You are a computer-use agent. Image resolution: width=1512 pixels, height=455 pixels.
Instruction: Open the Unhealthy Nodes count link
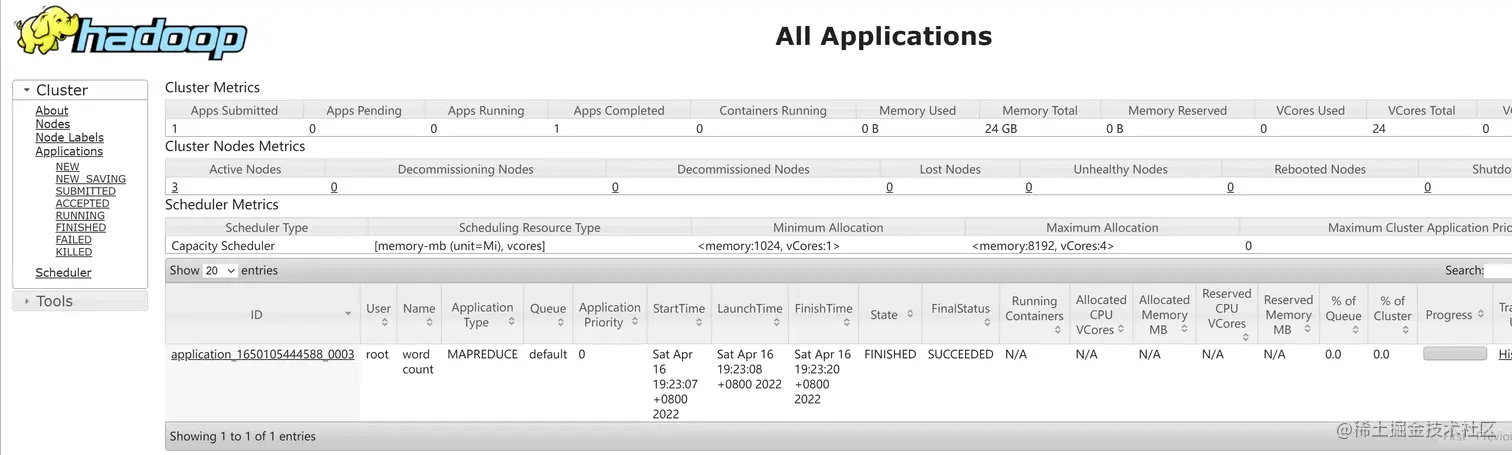tap(1028, 187)
